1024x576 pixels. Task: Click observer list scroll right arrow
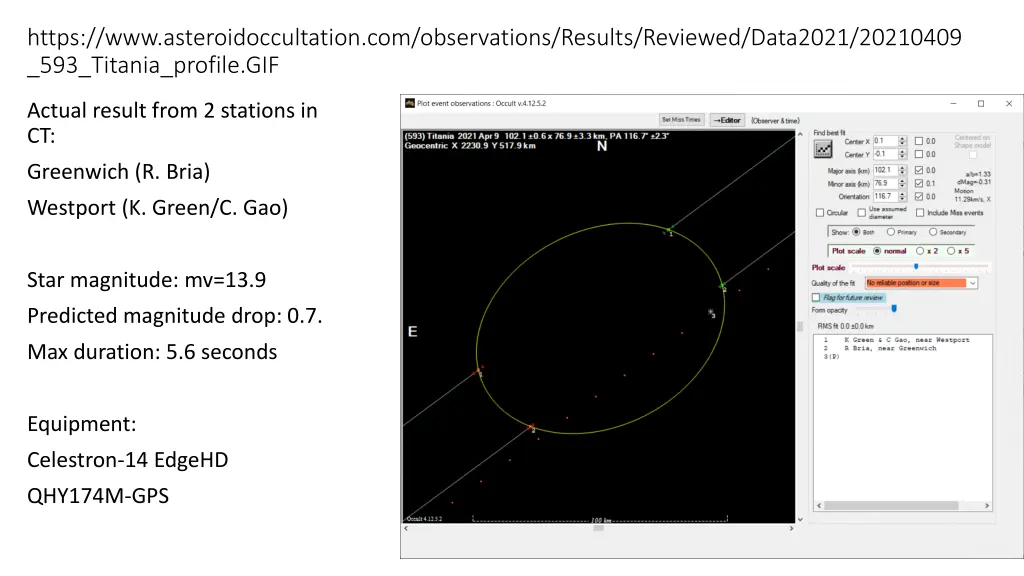(x=987, y=505)
